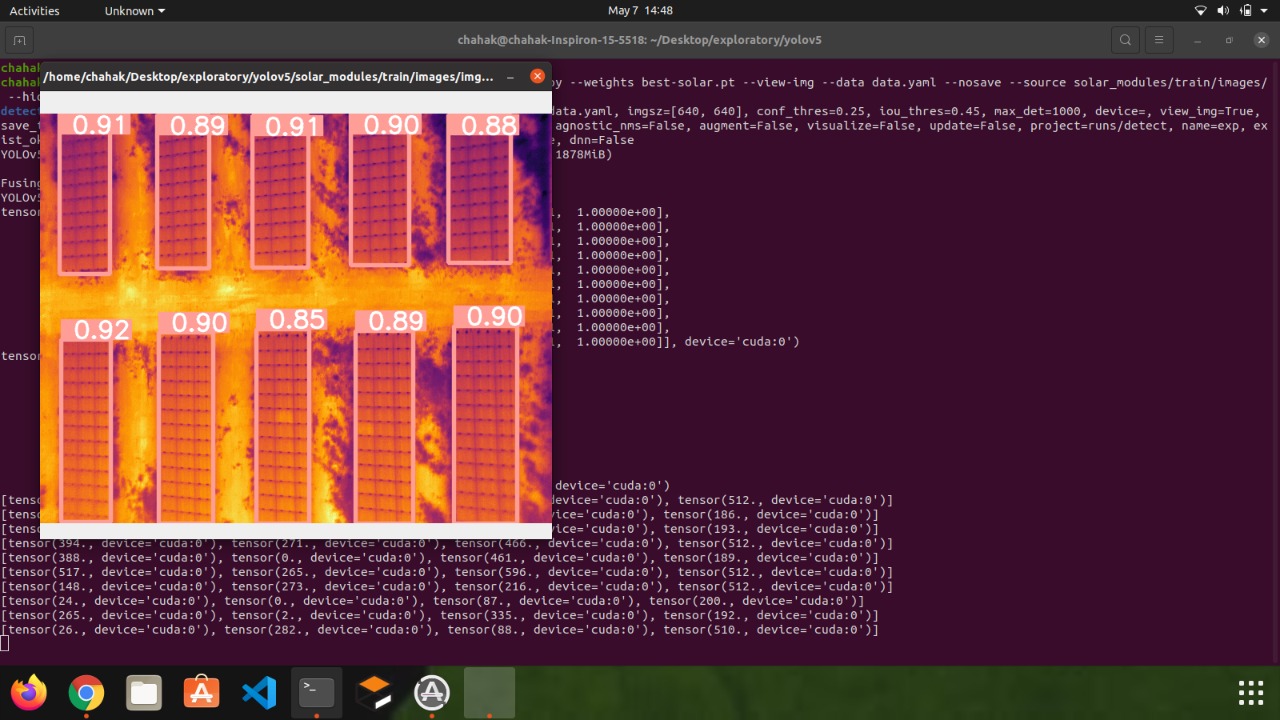Open the Files manager in dock

point(144,692)
